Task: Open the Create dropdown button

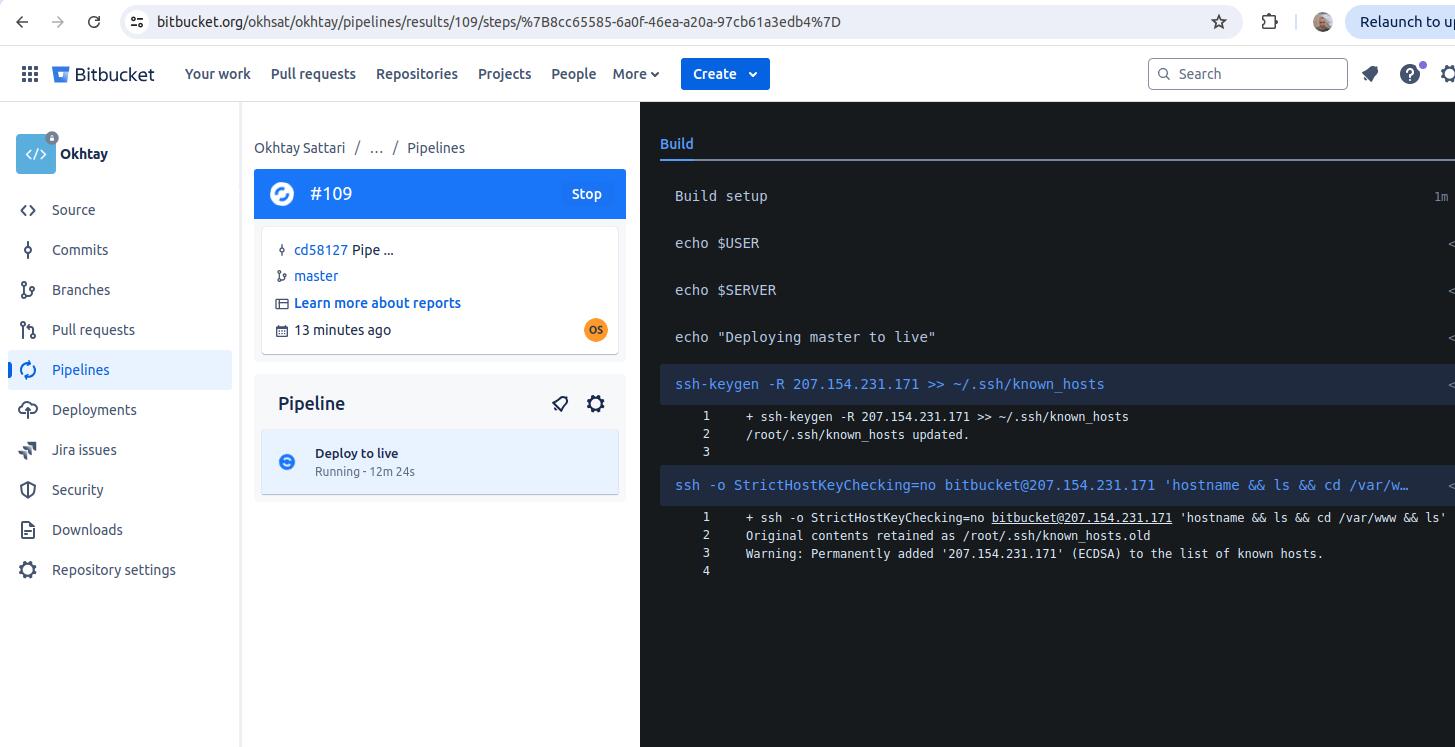Action: click(x=725, y=74)
